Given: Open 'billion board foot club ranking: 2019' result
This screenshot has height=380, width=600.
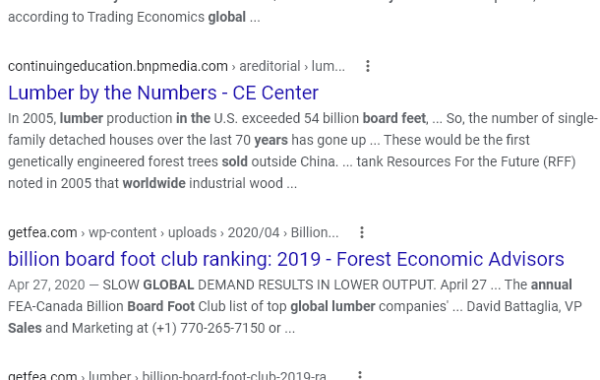Looking at the screenshot, I should point(286,259).
